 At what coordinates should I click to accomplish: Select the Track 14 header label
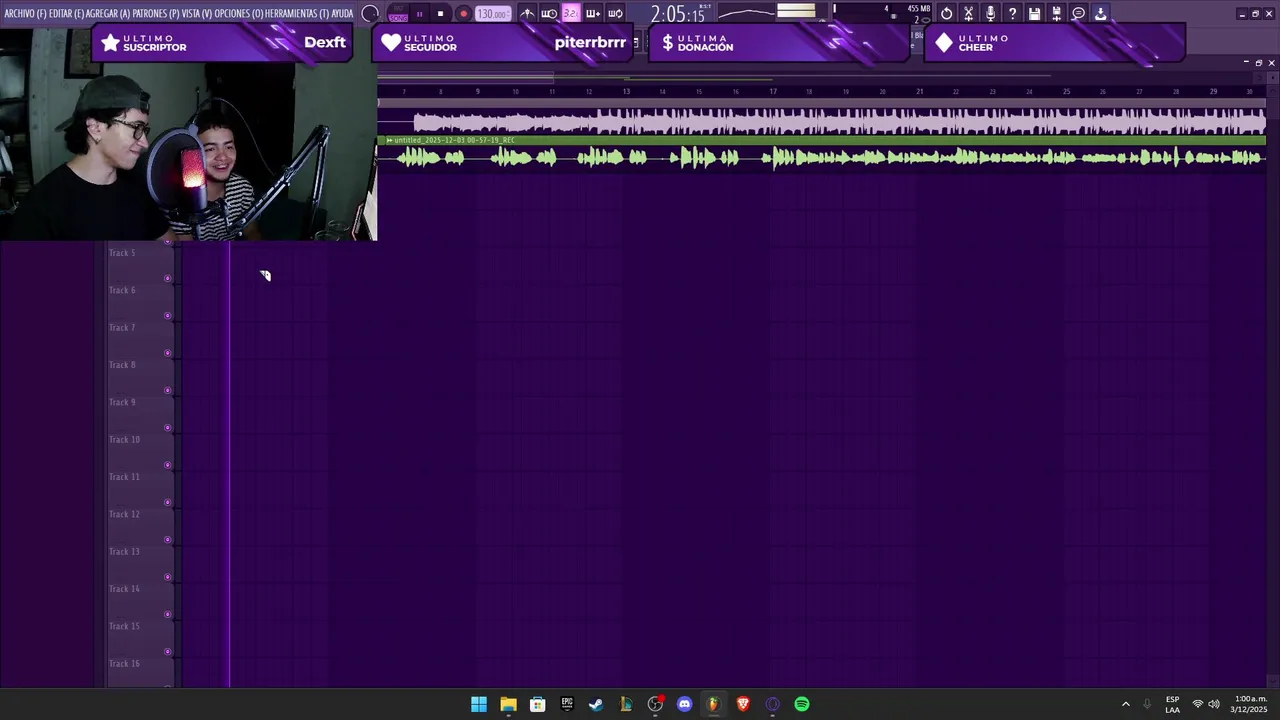124,589
